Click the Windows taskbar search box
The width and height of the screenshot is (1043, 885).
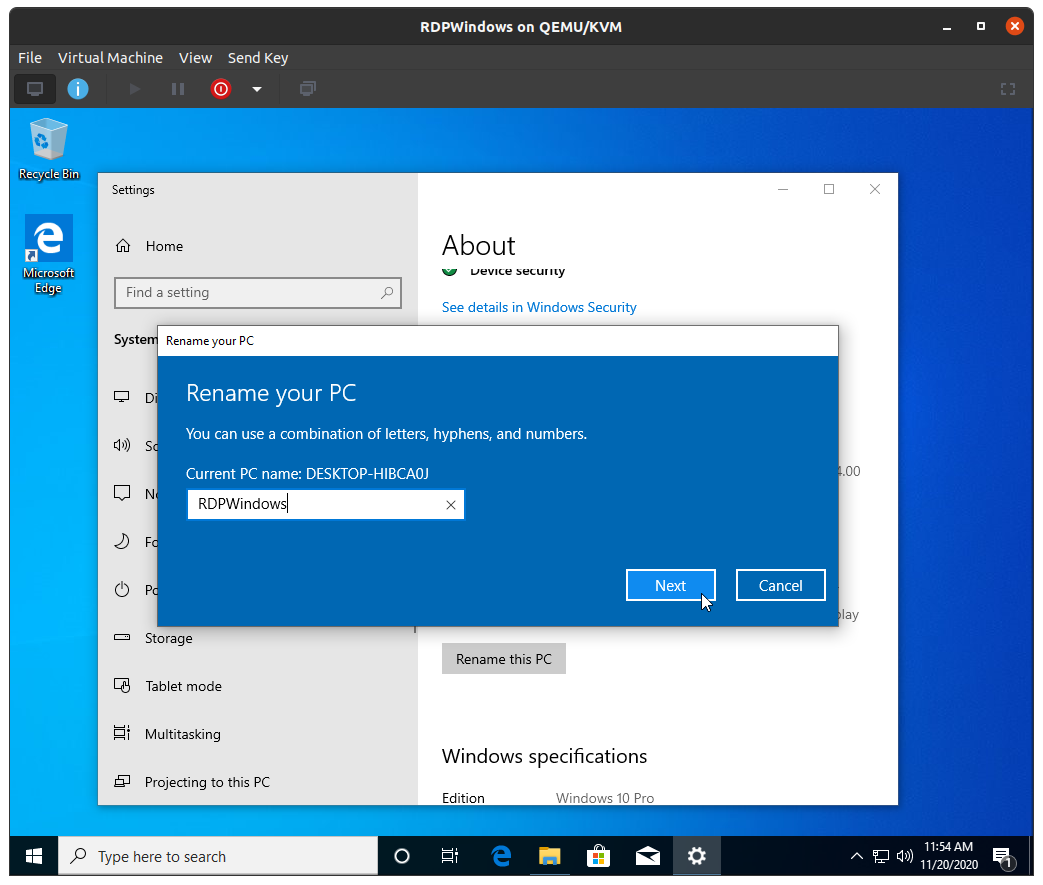click(218, 856)
